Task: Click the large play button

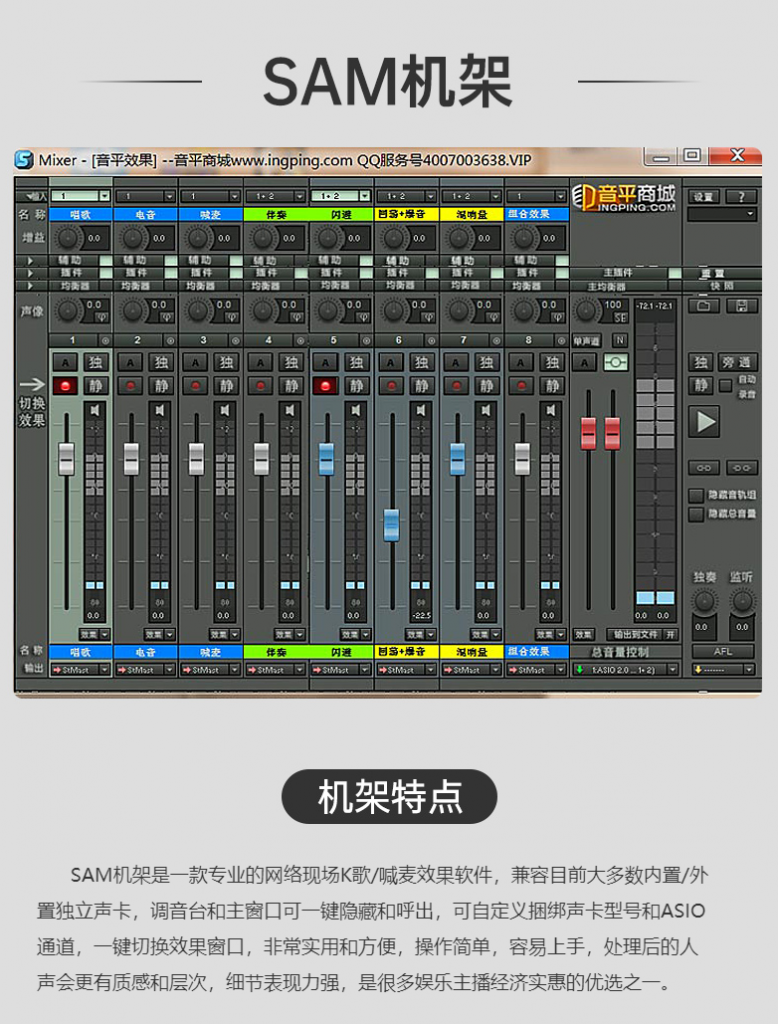Action: (704, 421)
